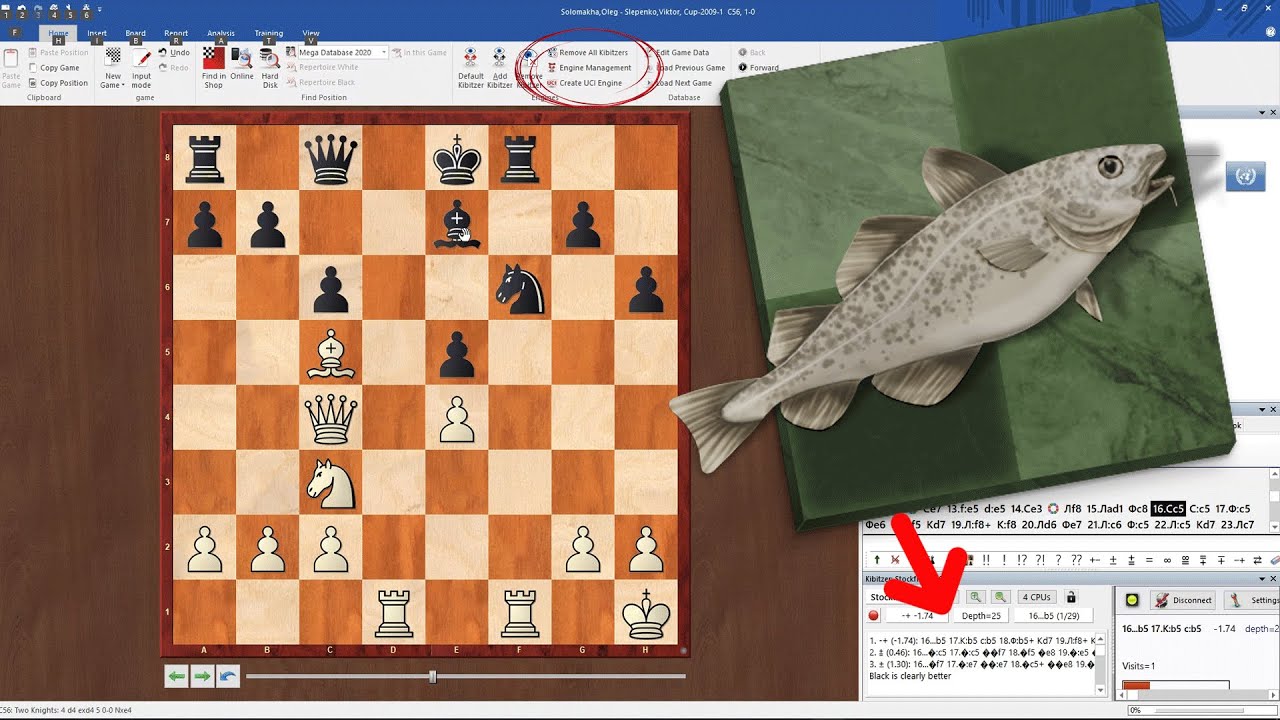1280x720 pixels.
Task: Close the Kibitzer pane
Action: tap(1273, 579)
